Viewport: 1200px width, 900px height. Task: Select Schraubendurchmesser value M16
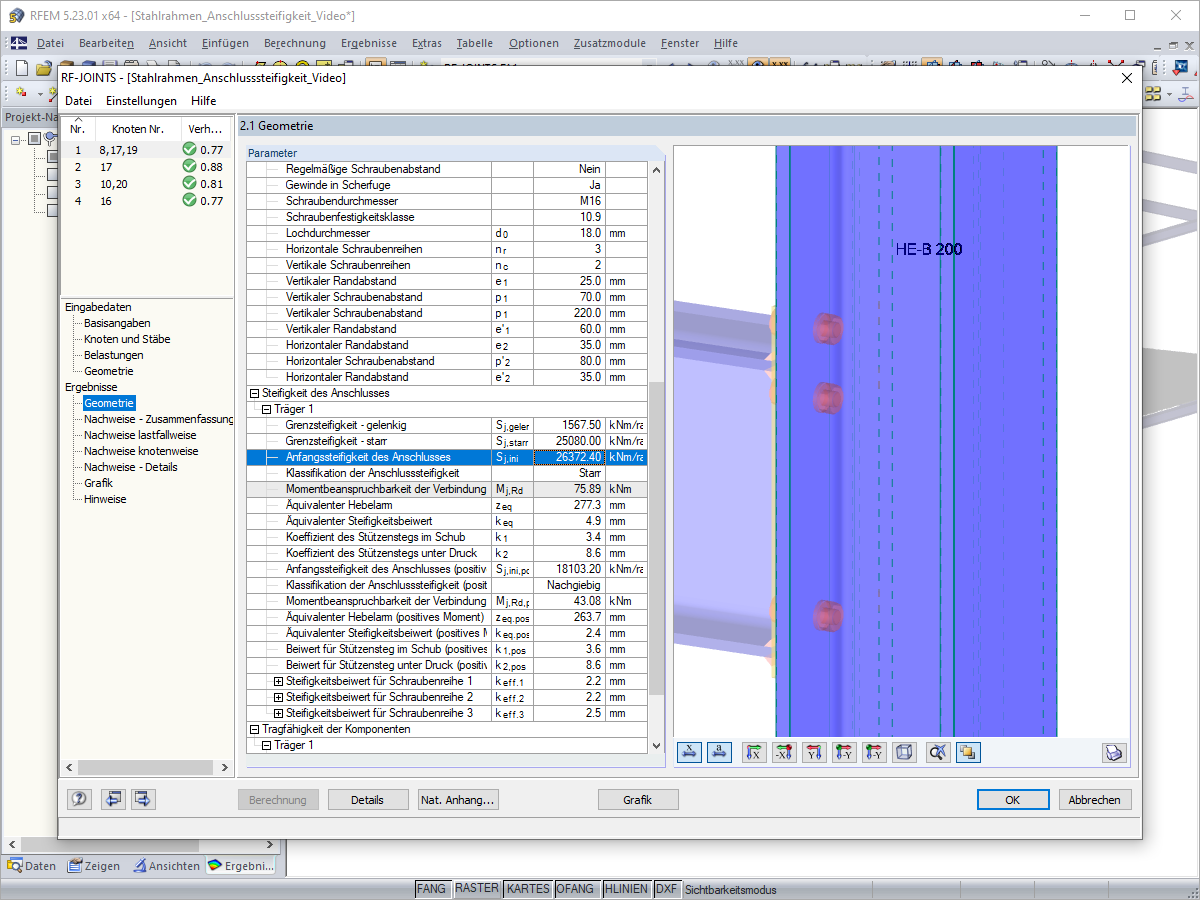point(569,201)
